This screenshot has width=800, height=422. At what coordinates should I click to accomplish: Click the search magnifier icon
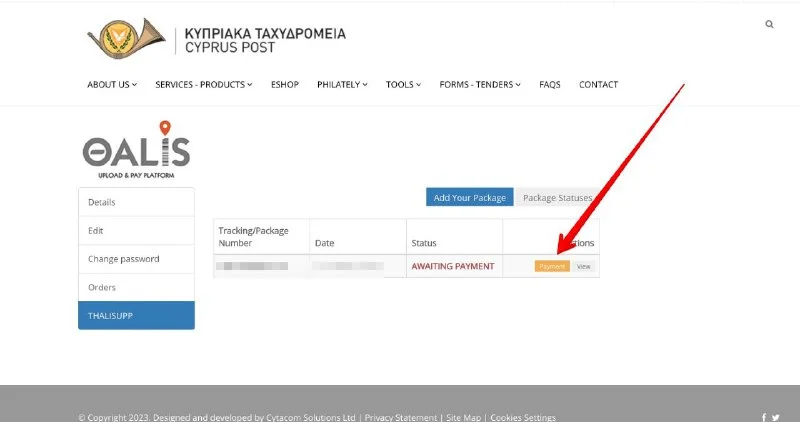pyautogui.click(x=769, y=24)
